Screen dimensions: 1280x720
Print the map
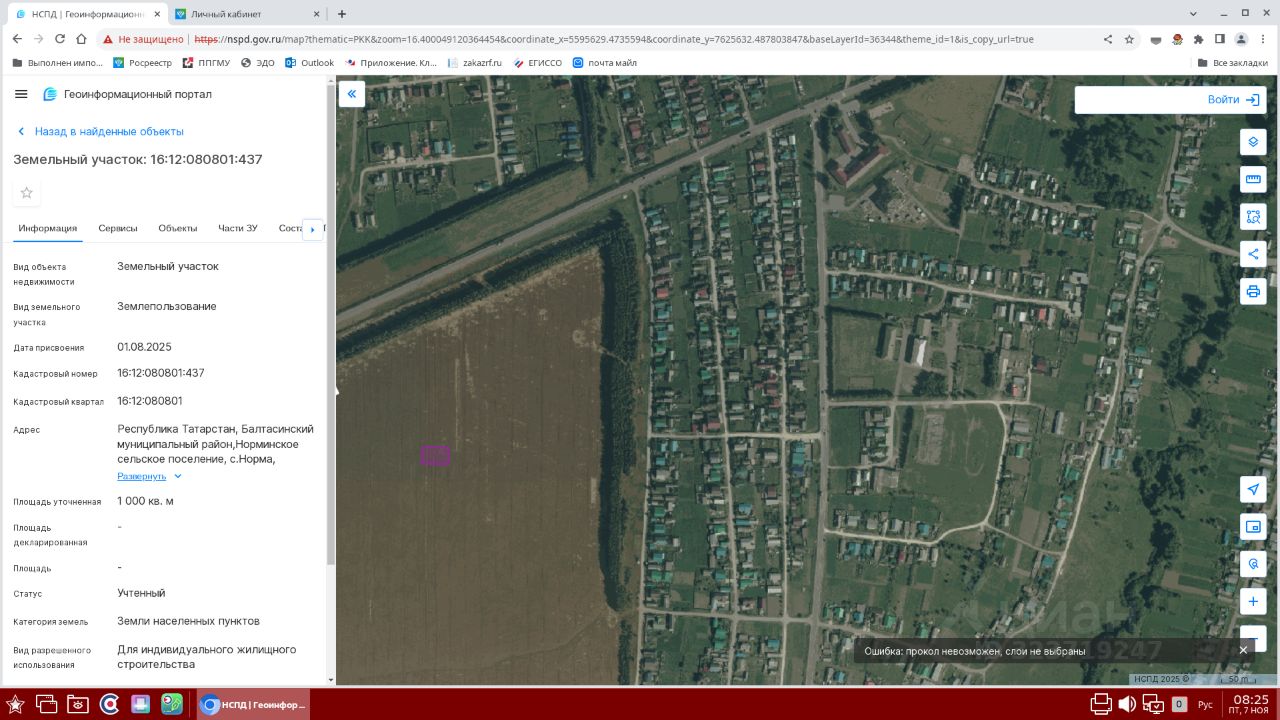pyautogui.click(x=1253, y=291)
